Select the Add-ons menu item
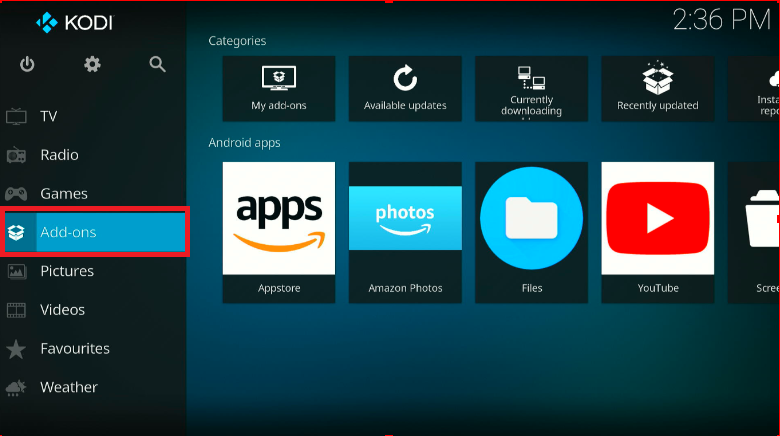780x436 pixels. point(95,232)
